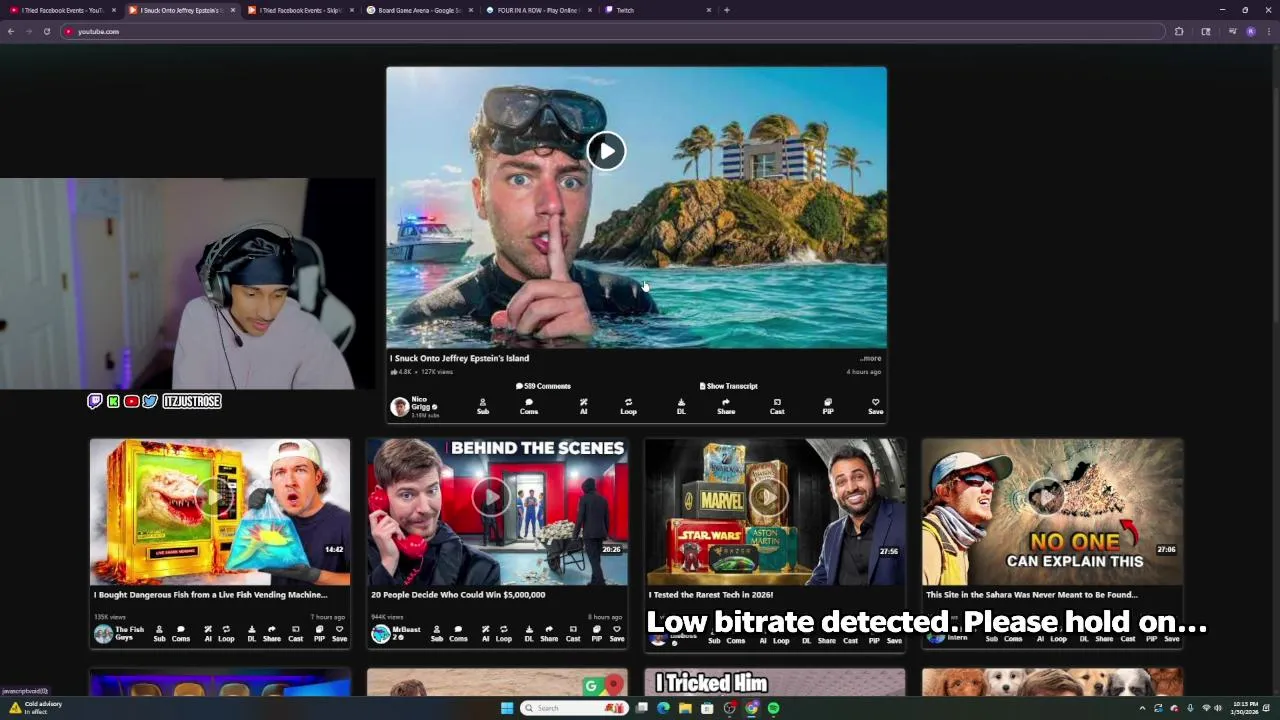Click DL download icon under Nico Grigg video
The height and width of the screenshot is (720, 1280).
click(x=681, y=406)
